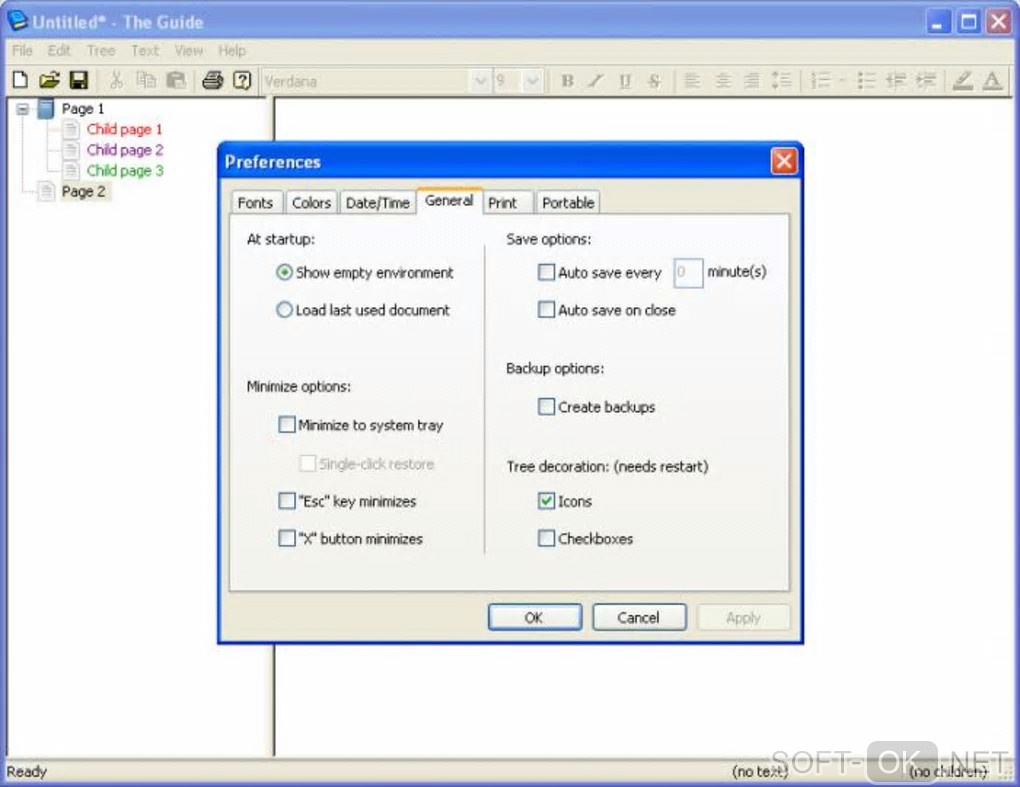Open the Text menu
Screen dimensions: 1020x787
pos(144,51)
